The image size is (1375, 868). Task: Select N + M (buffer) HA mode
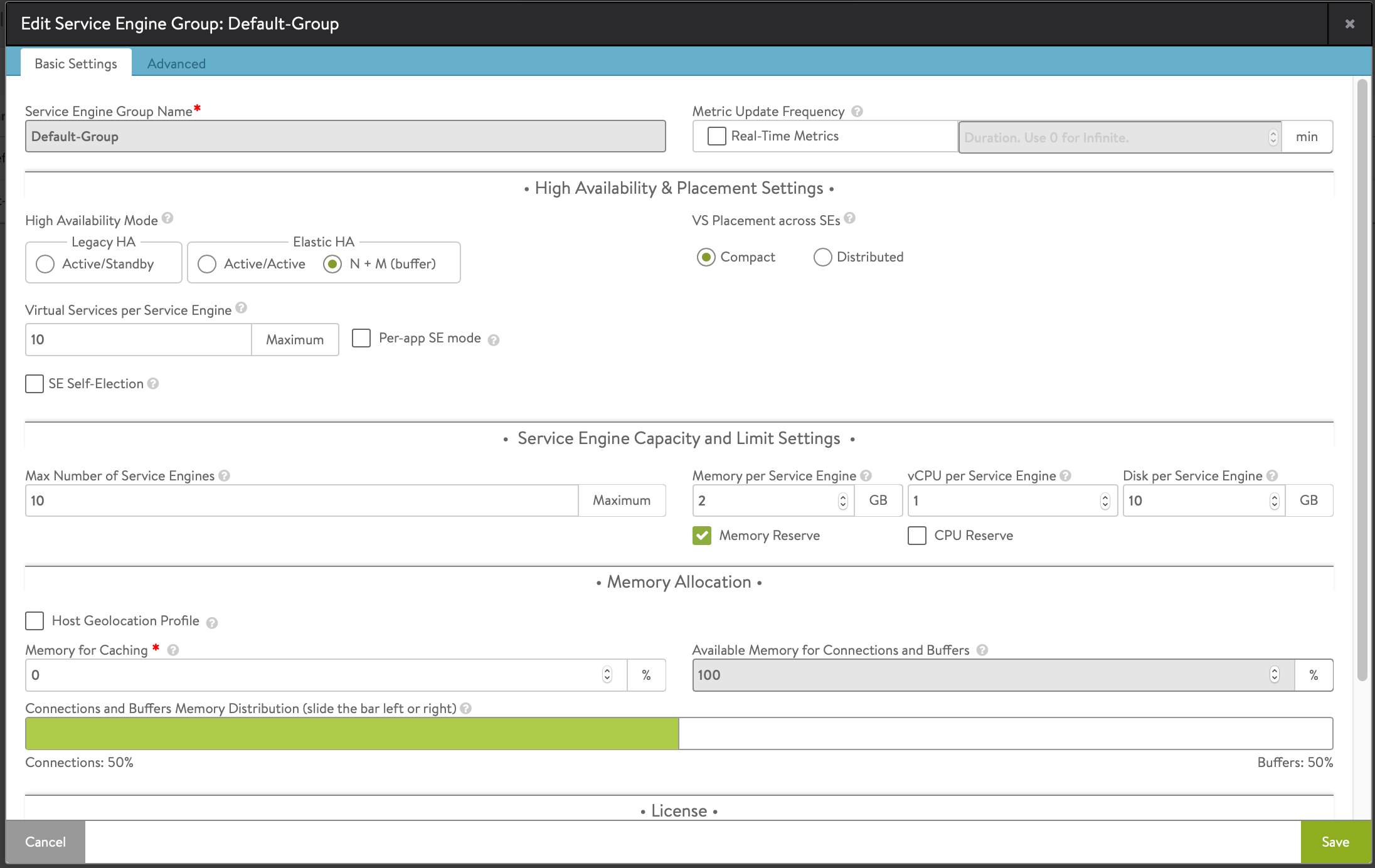click(332, 264)
